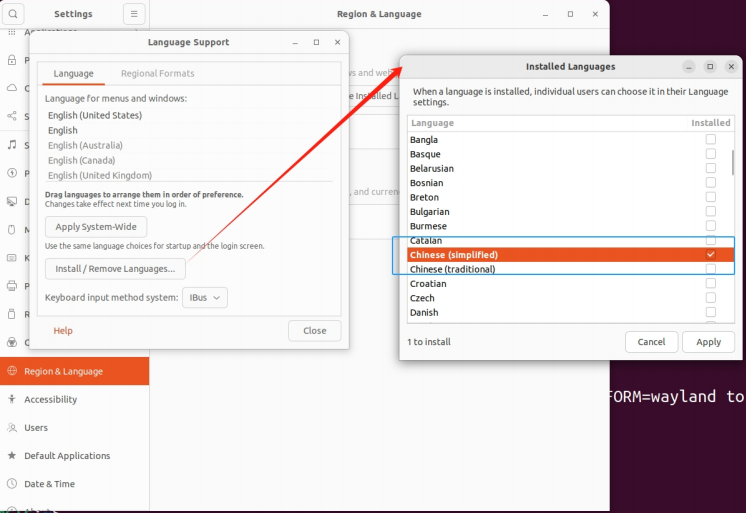
Task: Maximize the Language Support window
Action: point(316,42)
